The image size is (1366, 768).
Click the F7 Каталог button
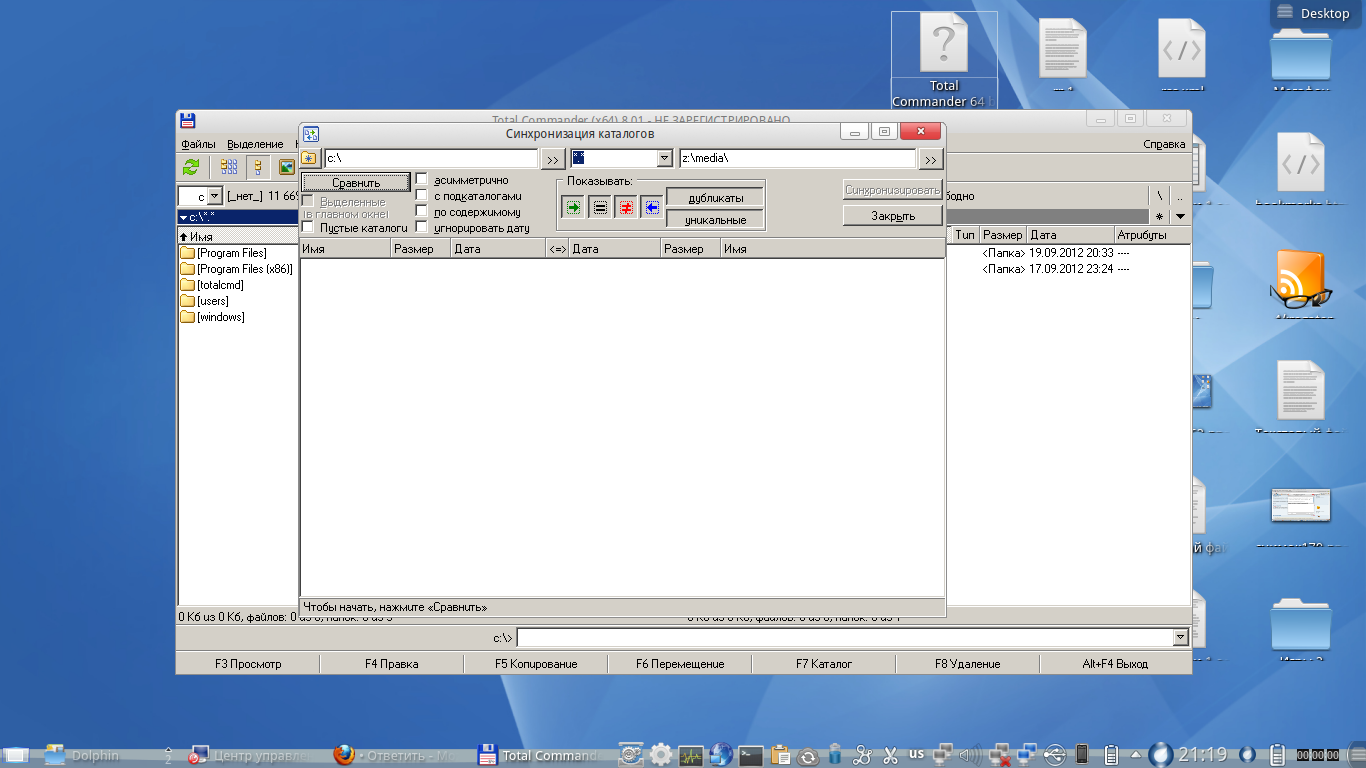click(824, 664)
